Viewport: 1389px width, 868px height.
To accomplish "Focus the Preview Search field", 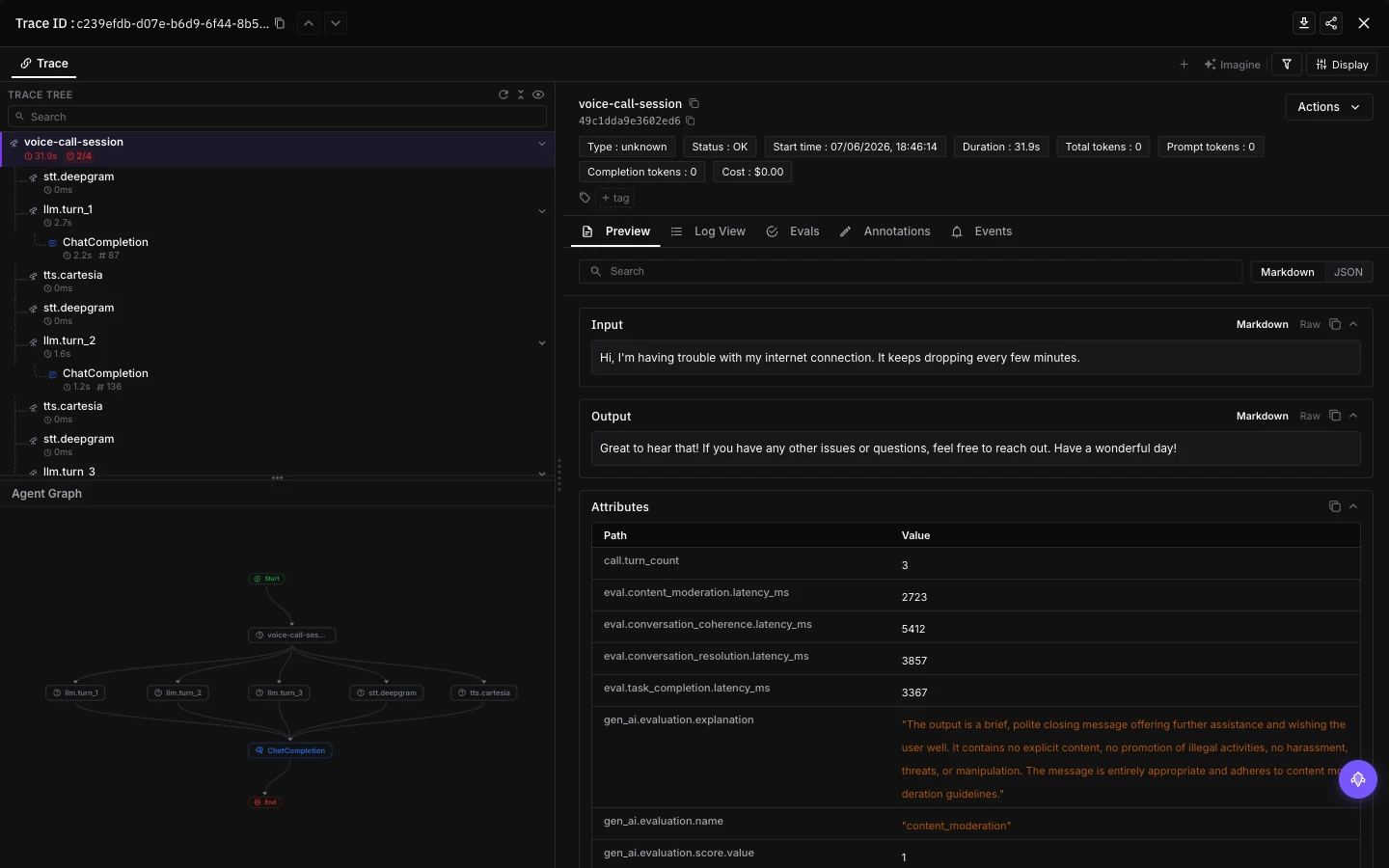I will (911, 272).
